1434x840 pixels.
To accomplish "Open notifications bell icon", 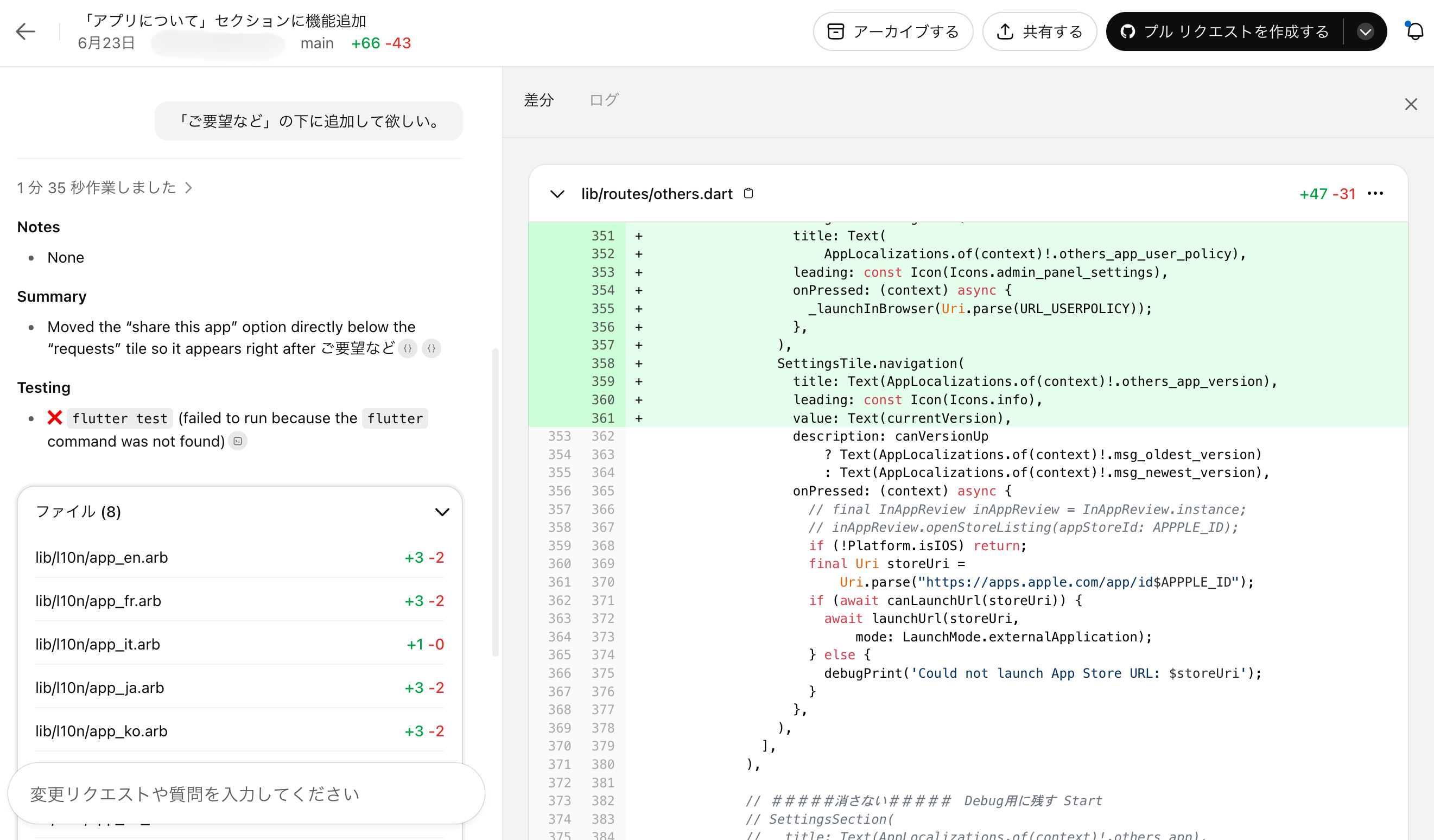I will pyautogui.click(x=1415, y=31).
